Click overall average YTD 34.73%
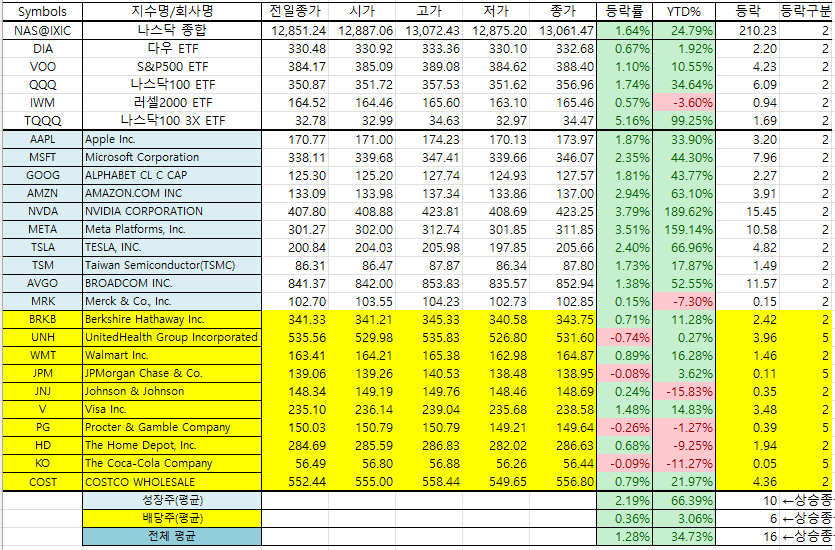This screenshot has height=550, width=835. pos(684,536)
